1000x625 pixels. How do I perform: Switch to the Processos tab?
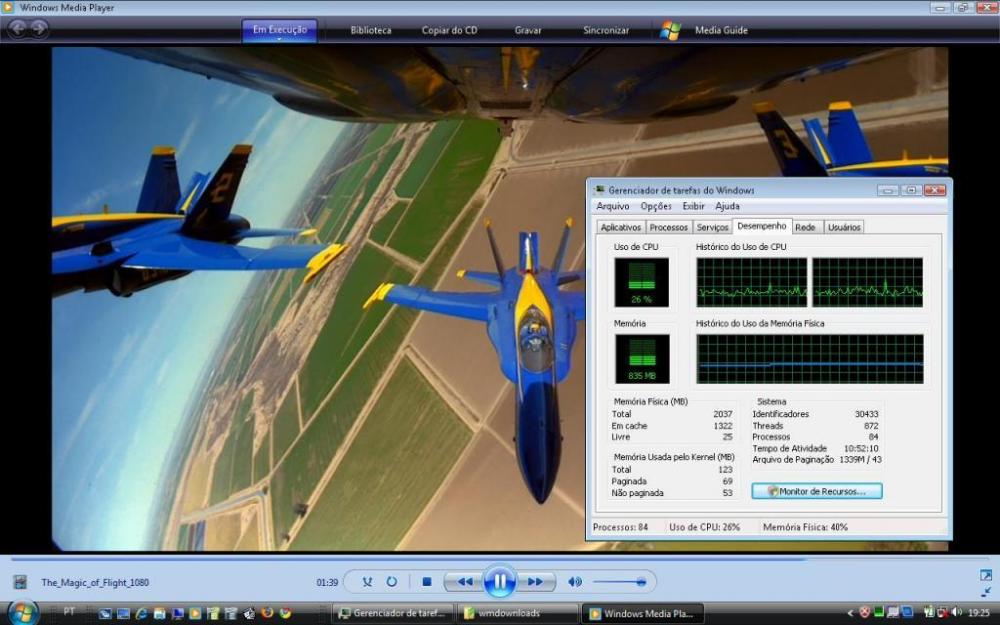668,227
